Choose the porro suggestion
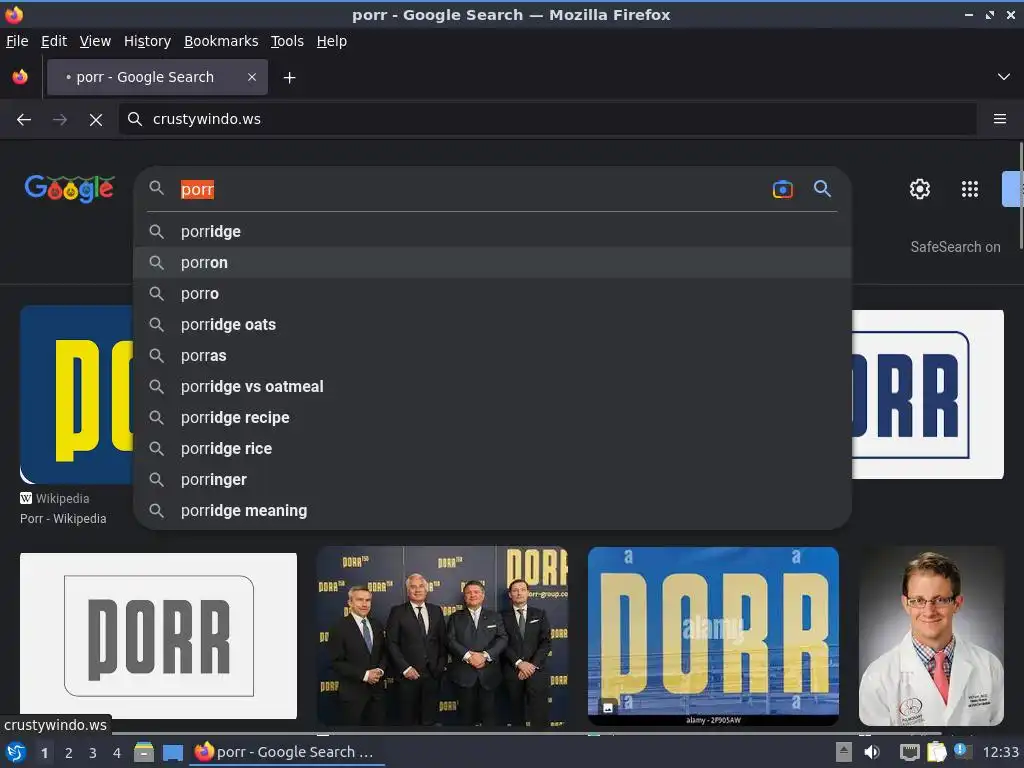This screenshot has height=768, width=1024. coord(492,294)
